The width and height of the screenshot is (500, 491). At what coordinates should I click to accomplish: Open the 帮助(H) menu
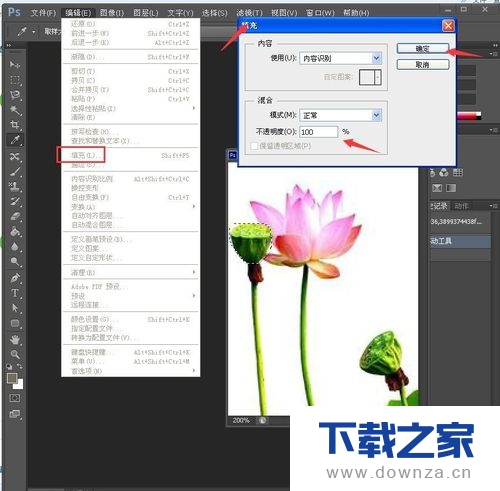click(x=356, y=13)
